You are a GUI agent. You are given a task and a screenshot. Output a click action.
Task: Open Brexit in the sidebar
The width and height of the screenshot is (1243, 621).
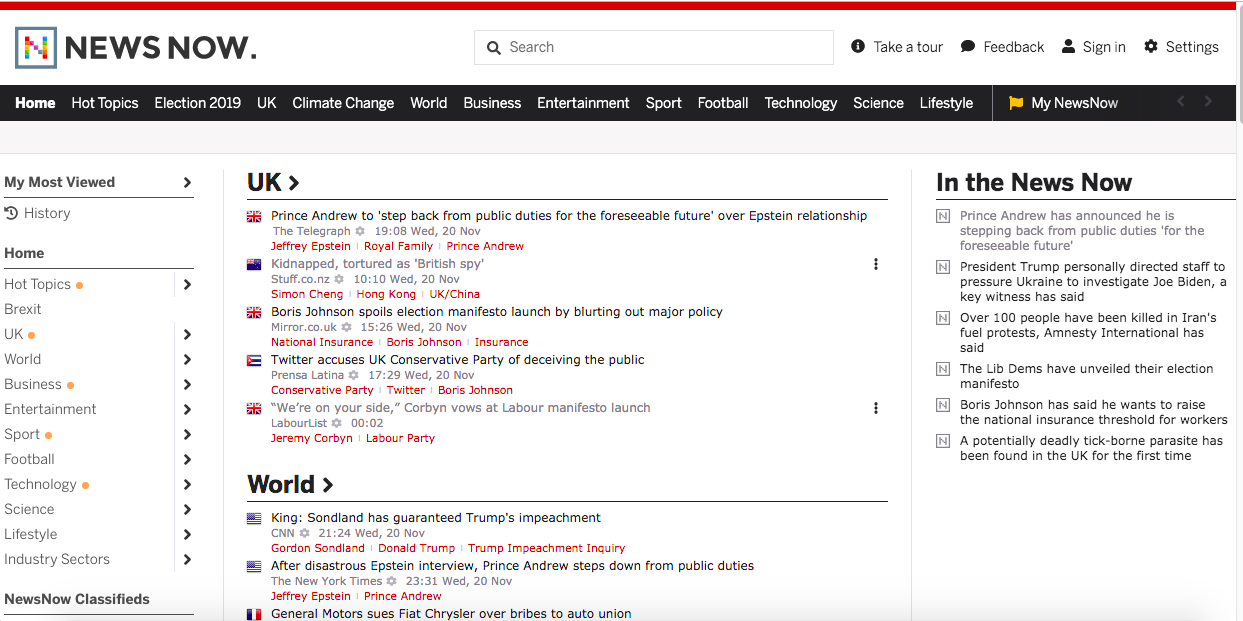[x=23, y=309]
